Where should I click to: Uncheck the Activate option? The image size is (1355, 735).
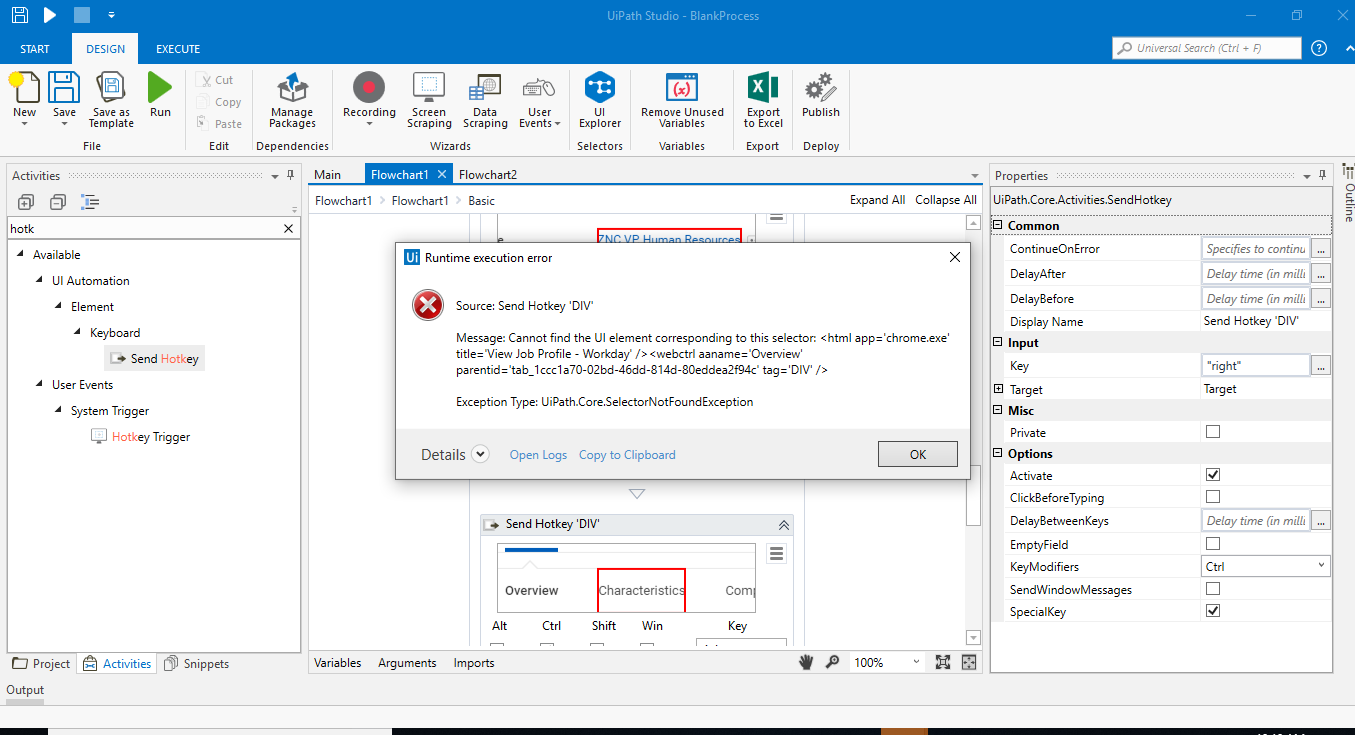click(x=1213, y=476)
